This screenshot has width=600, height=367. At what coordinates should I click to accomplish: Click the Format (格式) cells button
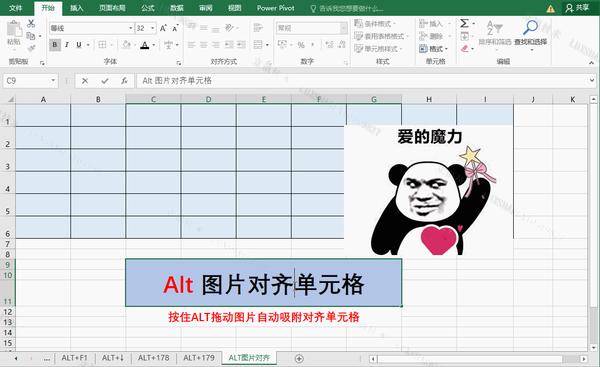point(434,49)
